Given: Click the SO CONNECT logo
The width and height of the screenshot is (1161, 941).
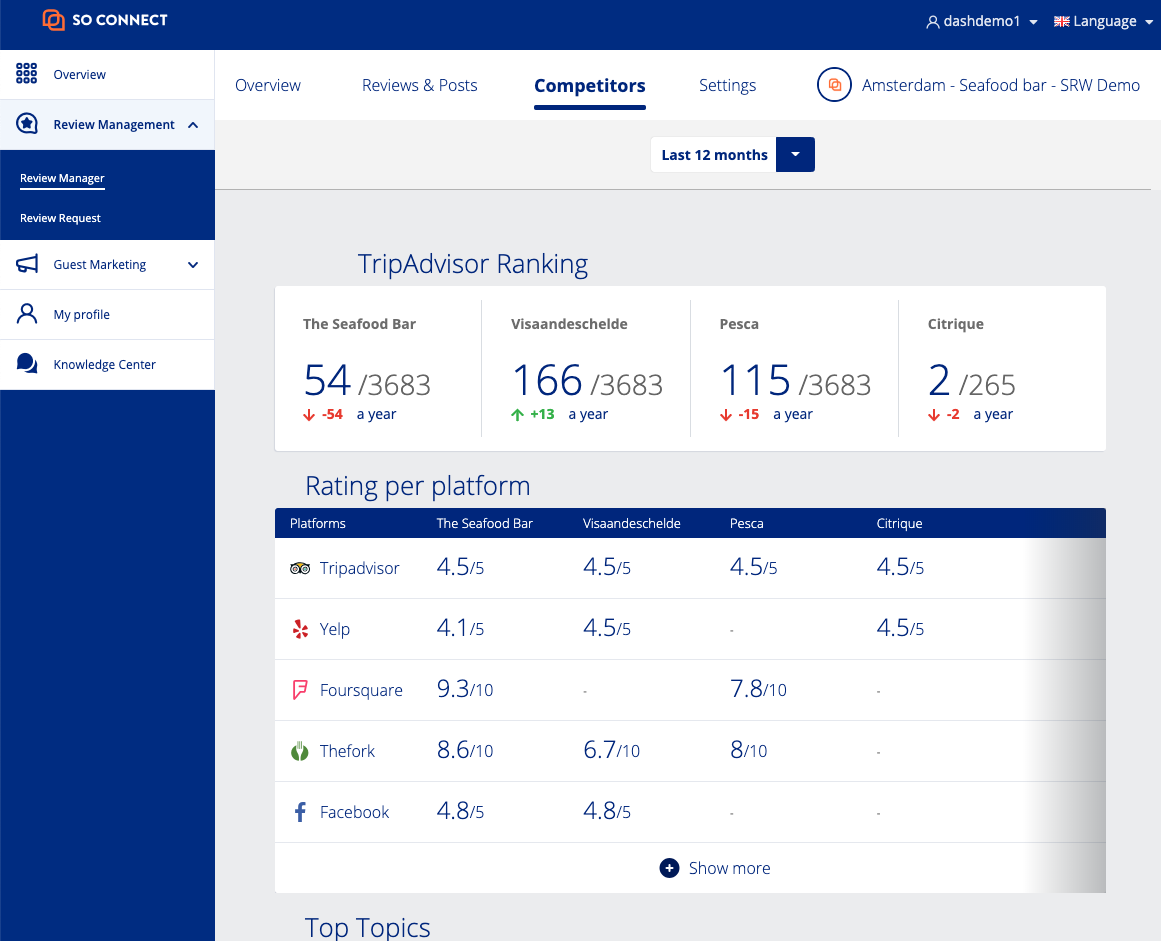Looking at the screenshot, I should (x=104, y=20).
